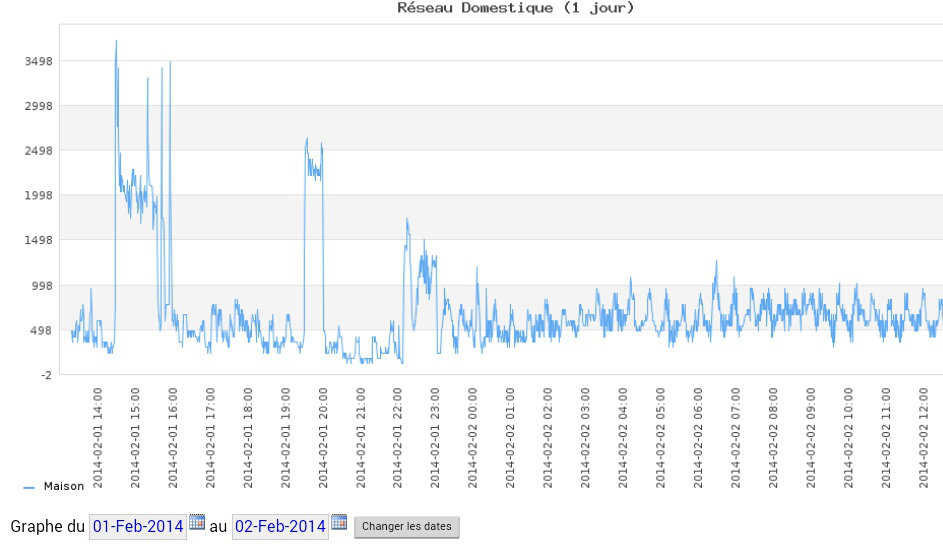Click x-axis label 2014-02-01 21:00
The width and height of the screenshot is (943, 549).
coord(360,438)
